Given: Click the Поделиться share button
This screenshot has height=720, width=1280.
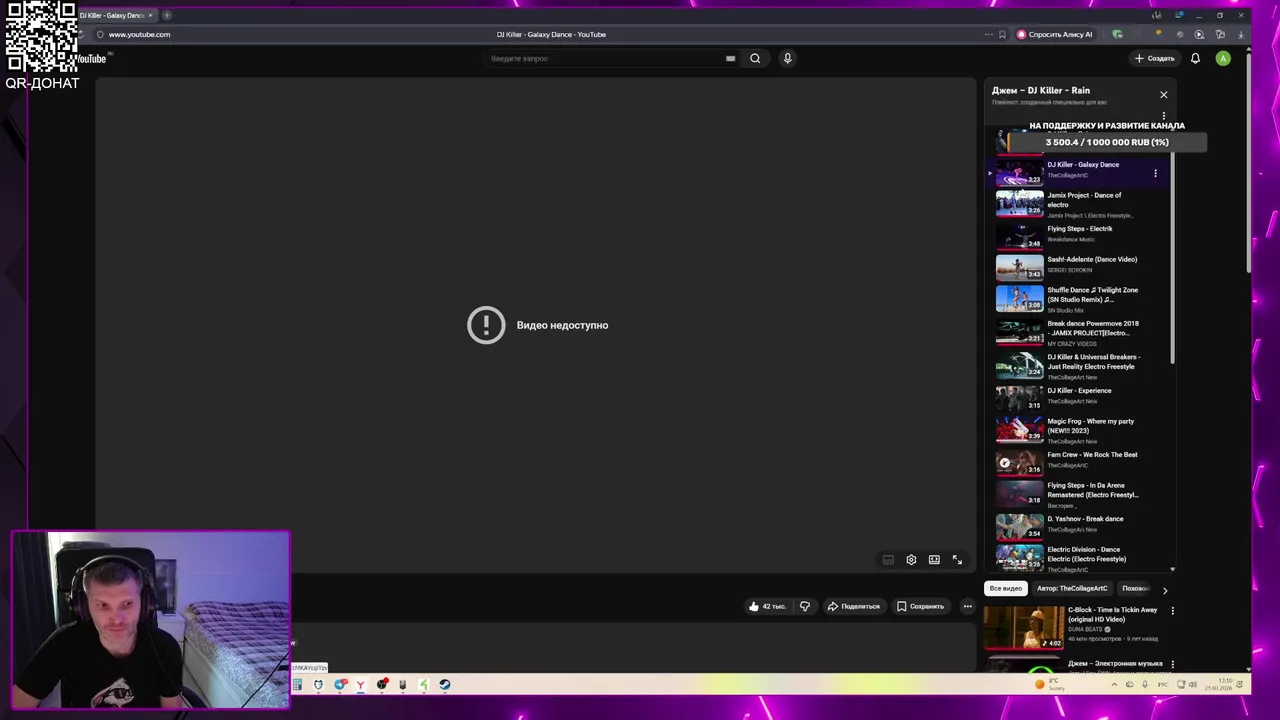Looking at the screenshot, I should pyautogui.click(x=853, y=606).
